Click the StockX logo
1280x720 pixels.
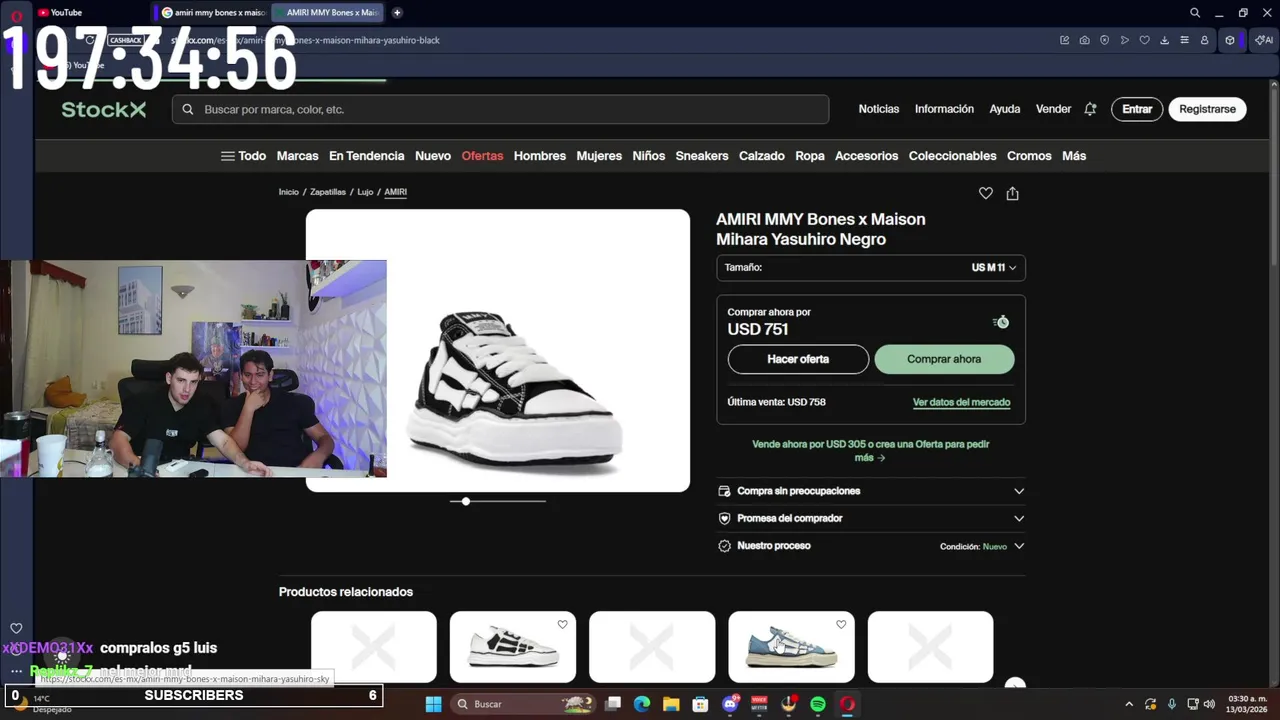(x=103, y=110)
